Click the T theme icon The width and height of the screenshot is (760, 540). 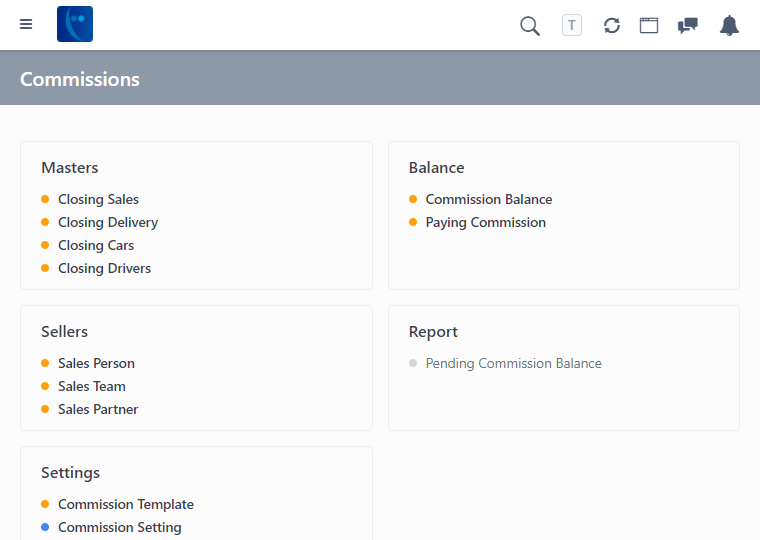point(571,25)
